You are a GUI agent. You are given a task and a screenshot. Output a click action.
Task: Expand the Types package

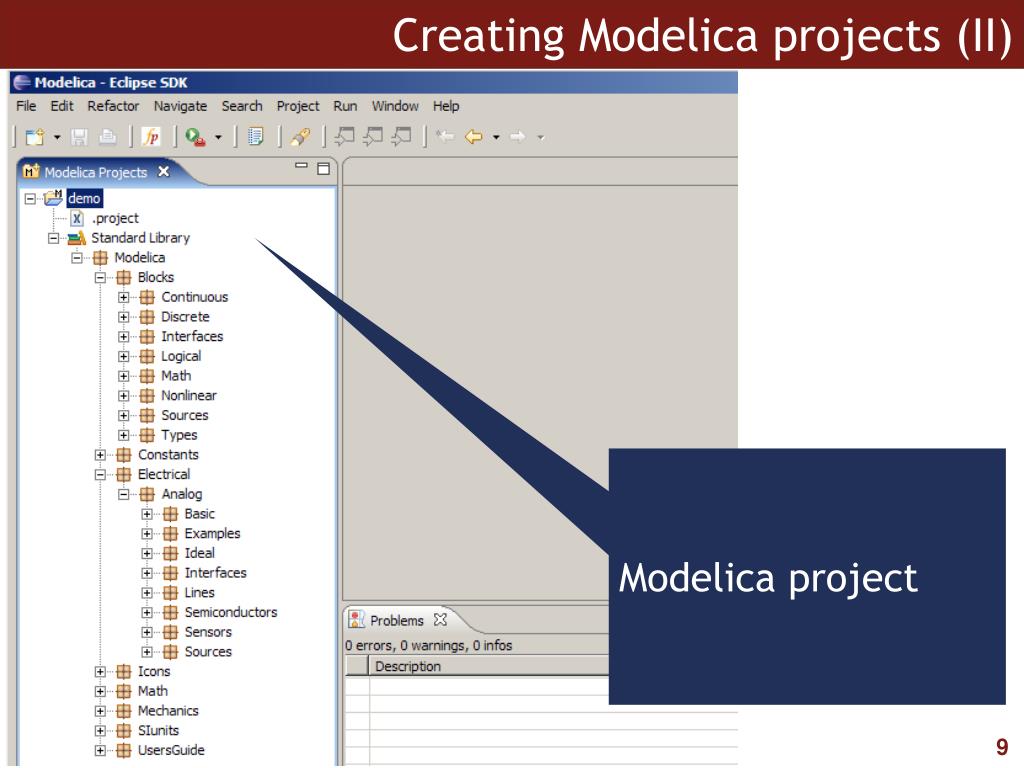123,435
